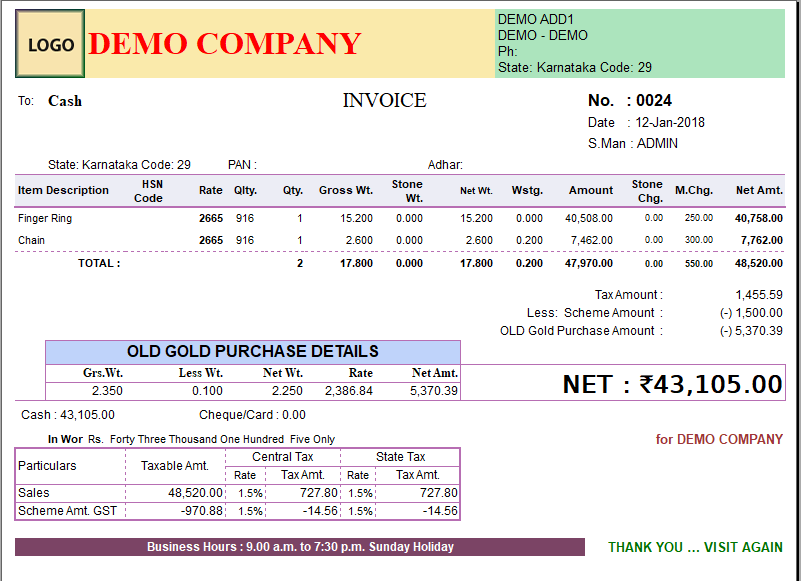Click the DEMO ADD1 address line

click(536, 19)
